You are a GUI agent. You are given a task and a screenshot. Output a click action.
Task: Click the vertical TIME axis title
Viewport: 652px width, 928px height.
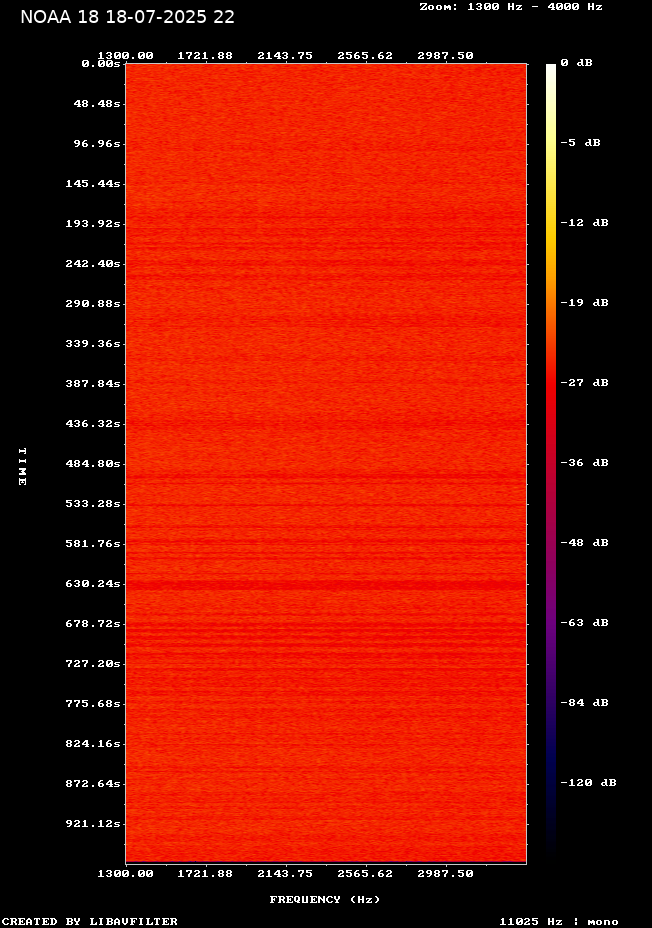pos(22,466)
